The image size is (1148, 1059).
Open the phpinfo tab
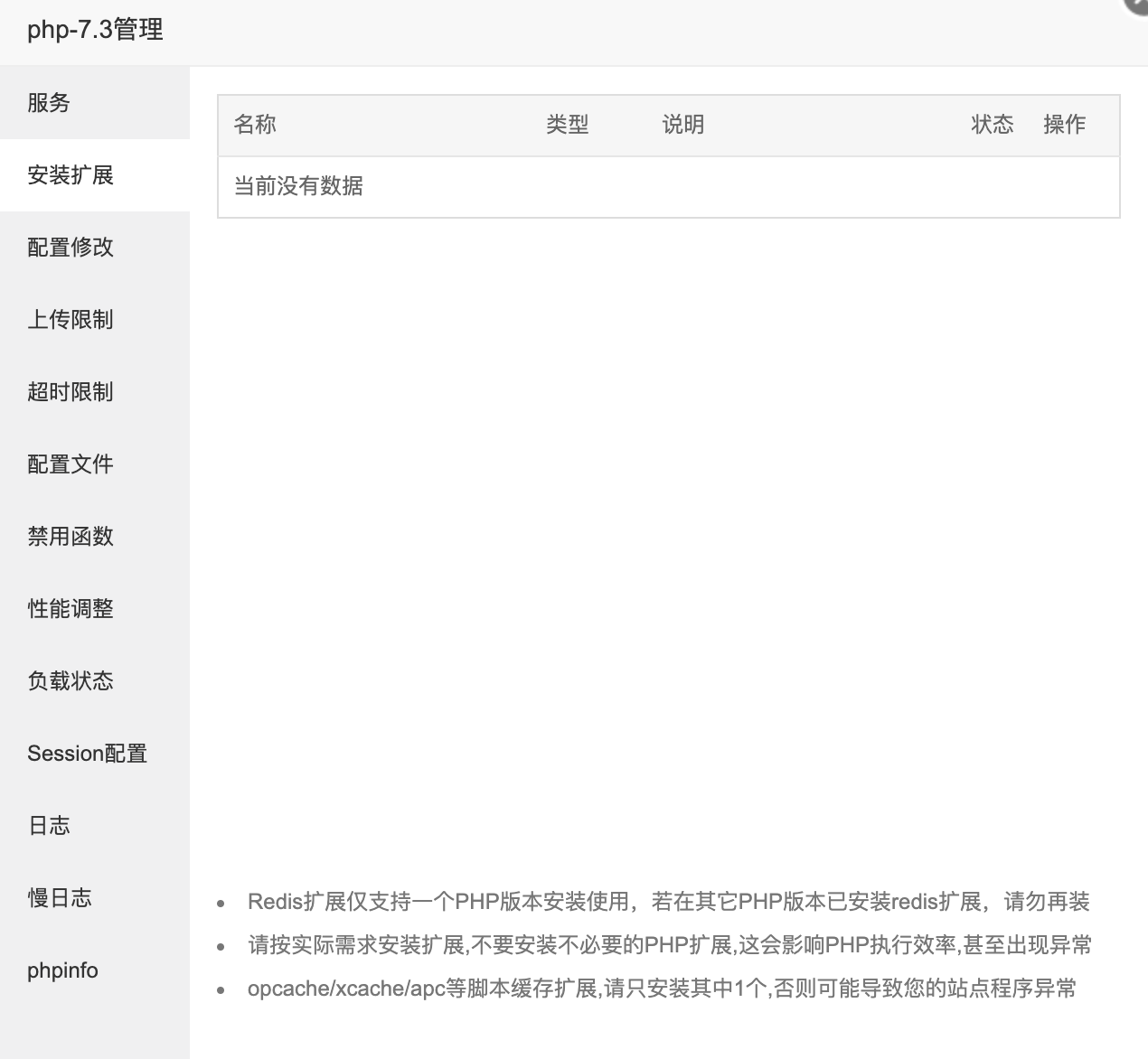coord(95,970)
